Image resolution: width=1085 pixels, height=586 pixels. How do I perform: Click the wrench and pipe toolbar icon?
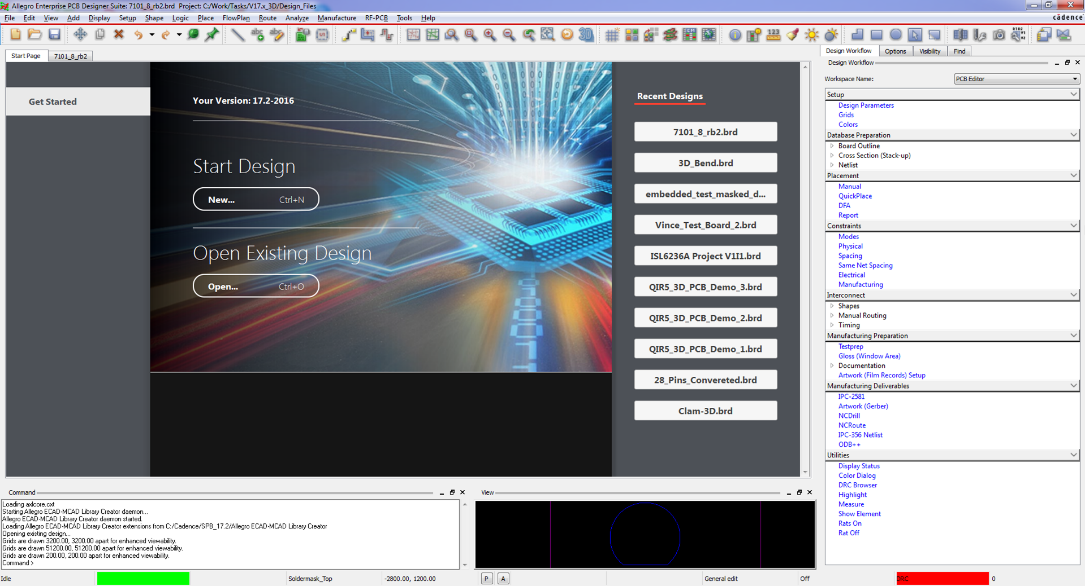coord(980,35)
